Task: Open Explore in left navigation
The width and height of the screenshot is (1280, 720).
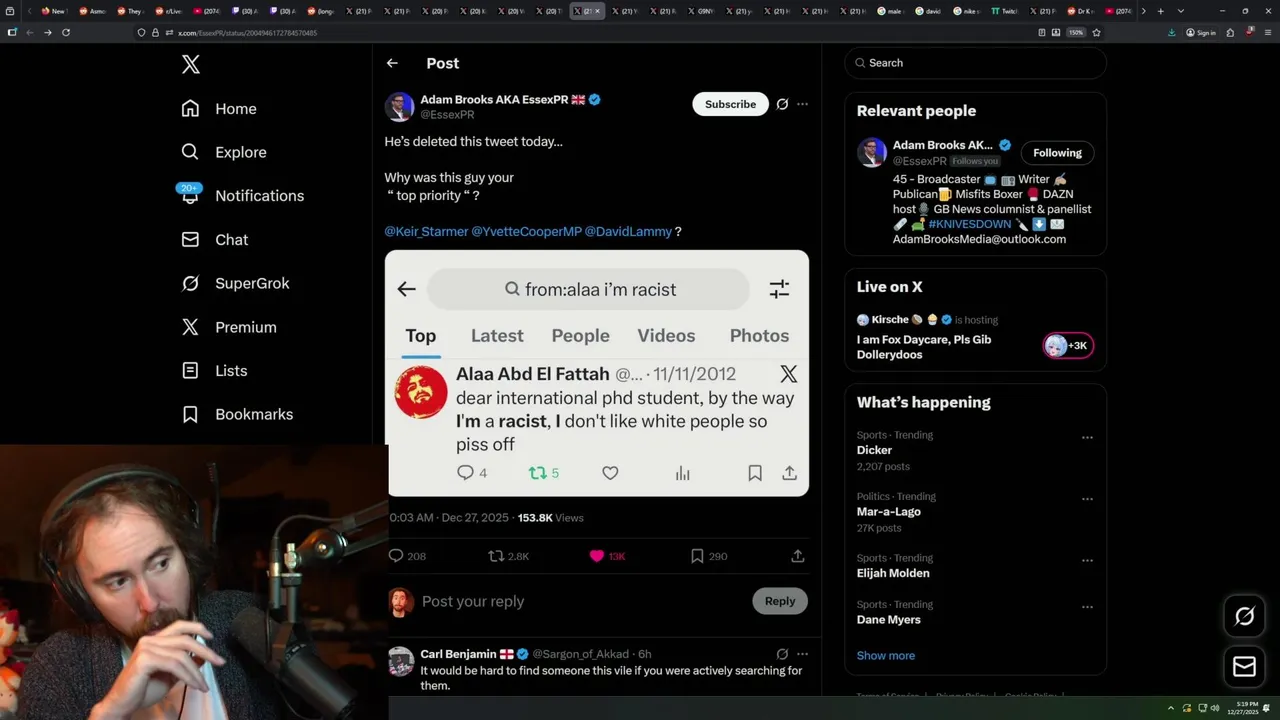Action: [224, 152]
